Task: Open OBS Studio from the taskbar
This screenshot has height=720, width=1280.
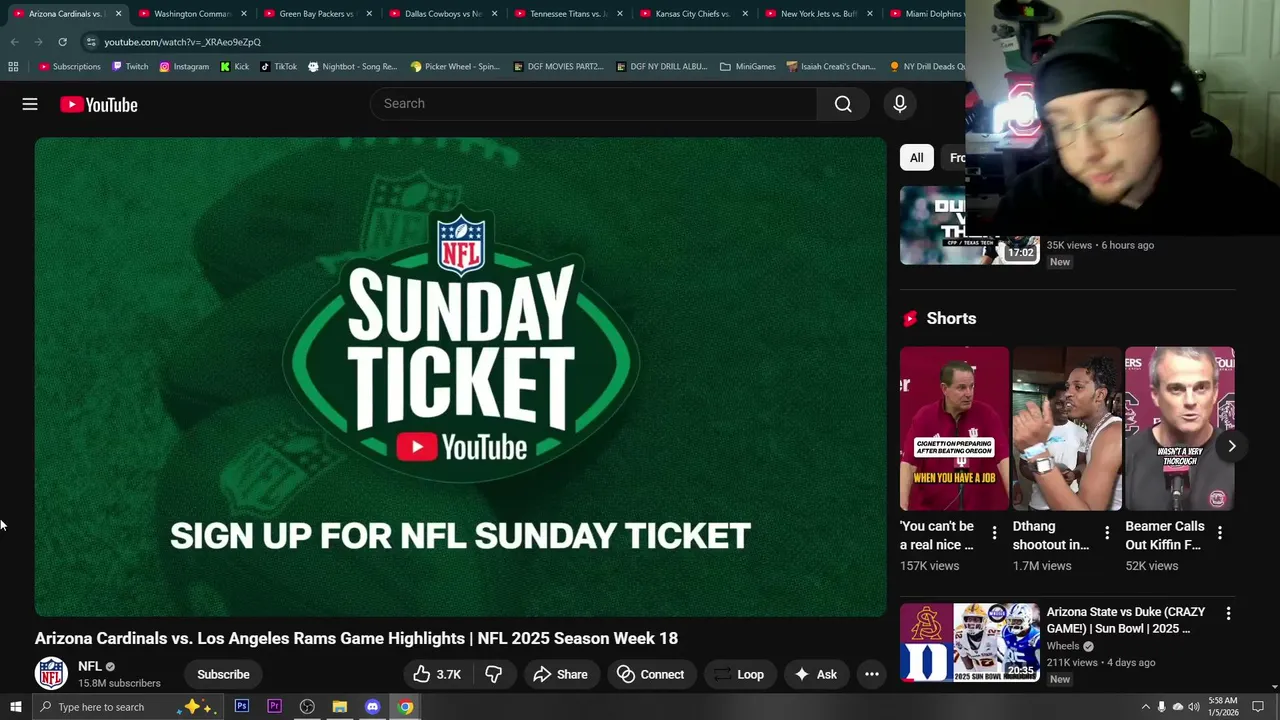Action: point(307,707)
